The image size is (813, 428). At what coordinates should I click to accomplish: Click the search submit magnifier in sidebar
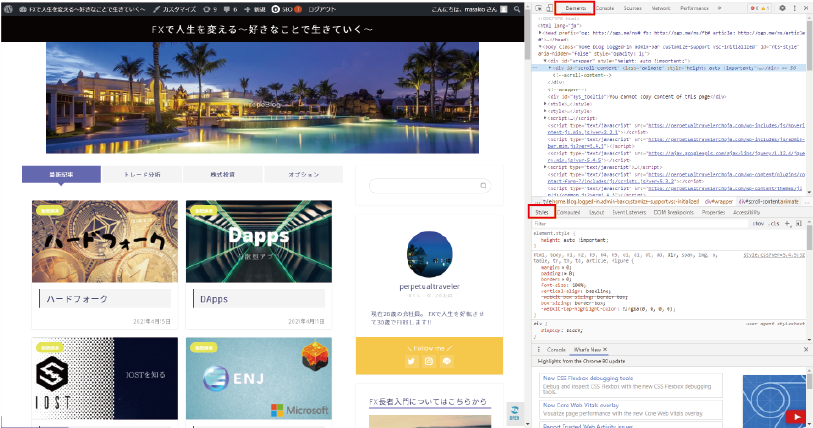point(483,186)
